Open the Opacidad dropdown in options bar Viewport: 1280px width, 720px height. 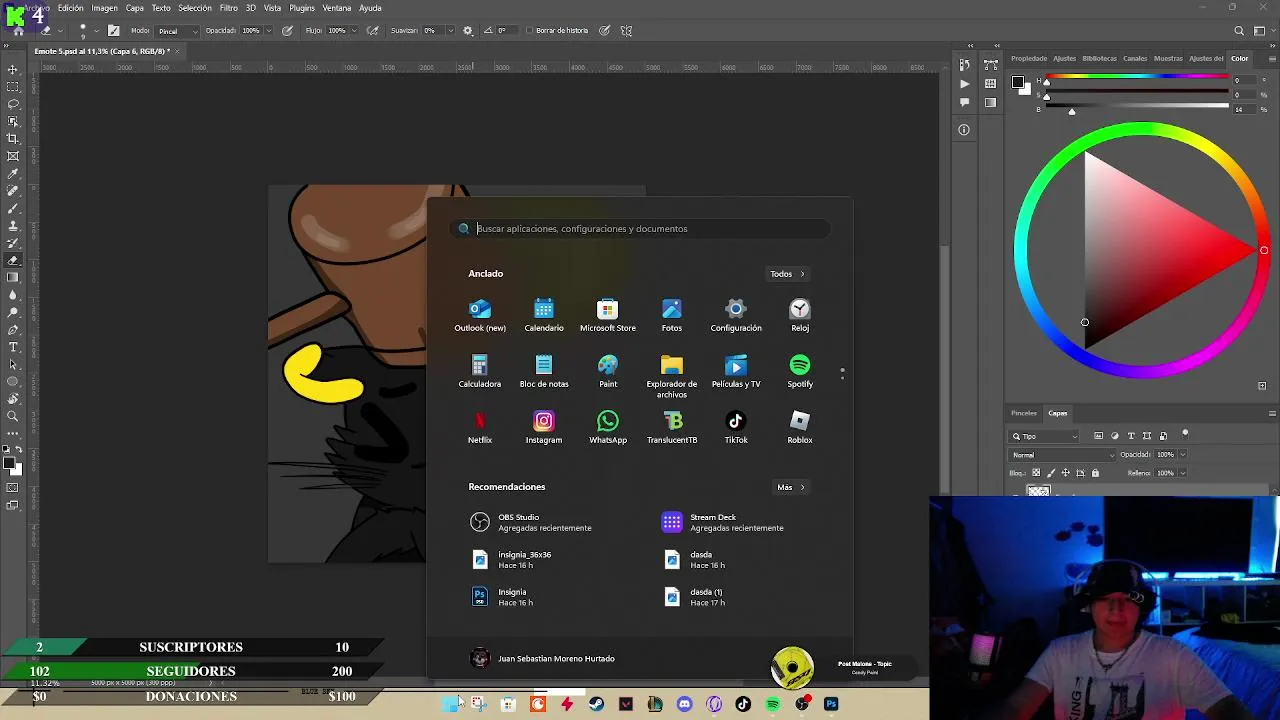[270, 31]
